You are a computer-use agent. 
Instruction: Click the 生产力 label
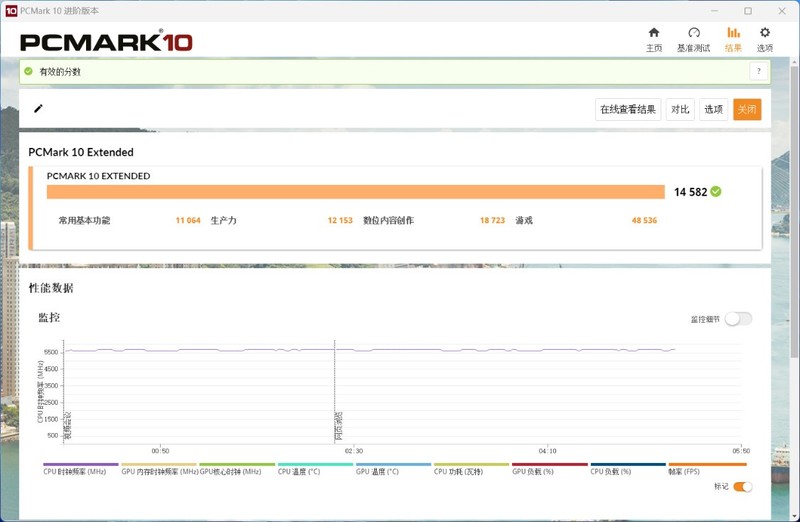(x=223, y=220)
